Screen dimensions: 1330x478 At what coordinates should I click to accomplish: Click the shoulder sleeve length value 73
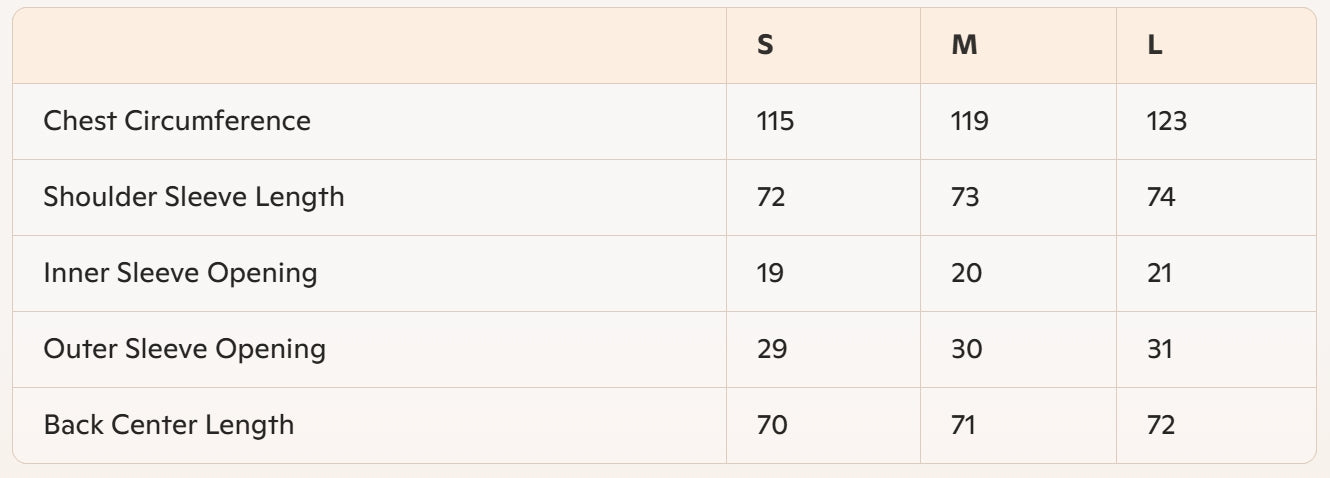click(966, 198)
